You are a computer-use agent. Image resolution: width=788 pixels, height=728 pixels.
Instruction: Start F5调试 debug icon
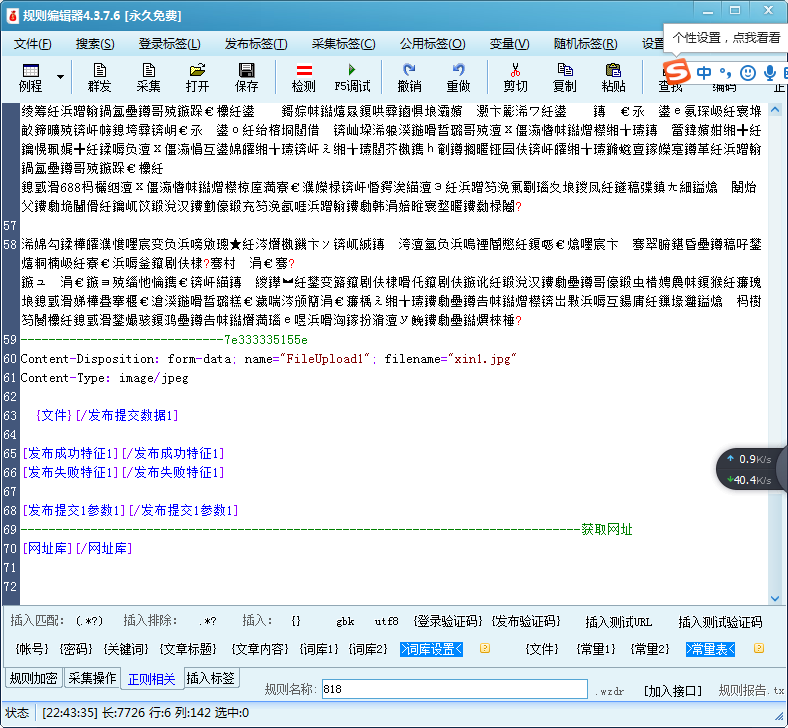pyautogui.click(x=352, y=77)
